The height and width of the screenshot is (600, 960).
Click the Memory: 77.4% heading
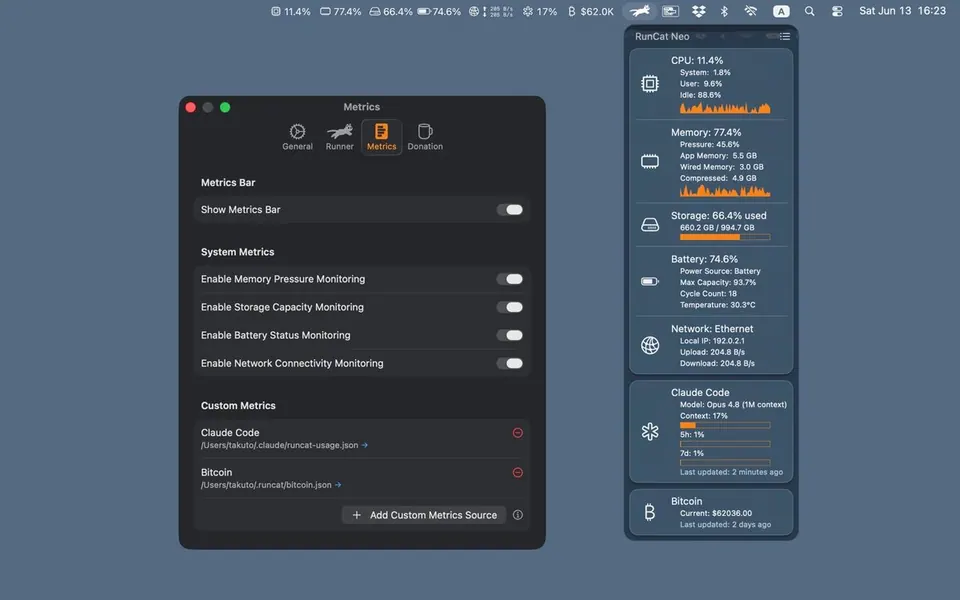(x=706, y=132)
